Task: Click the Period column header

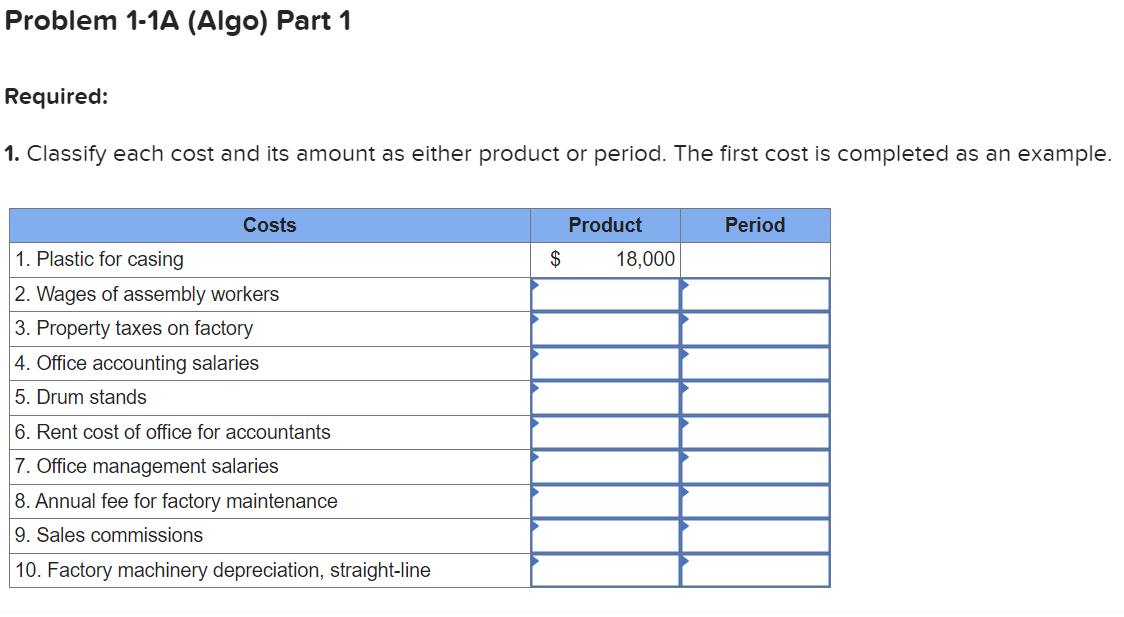Action: 755,225
